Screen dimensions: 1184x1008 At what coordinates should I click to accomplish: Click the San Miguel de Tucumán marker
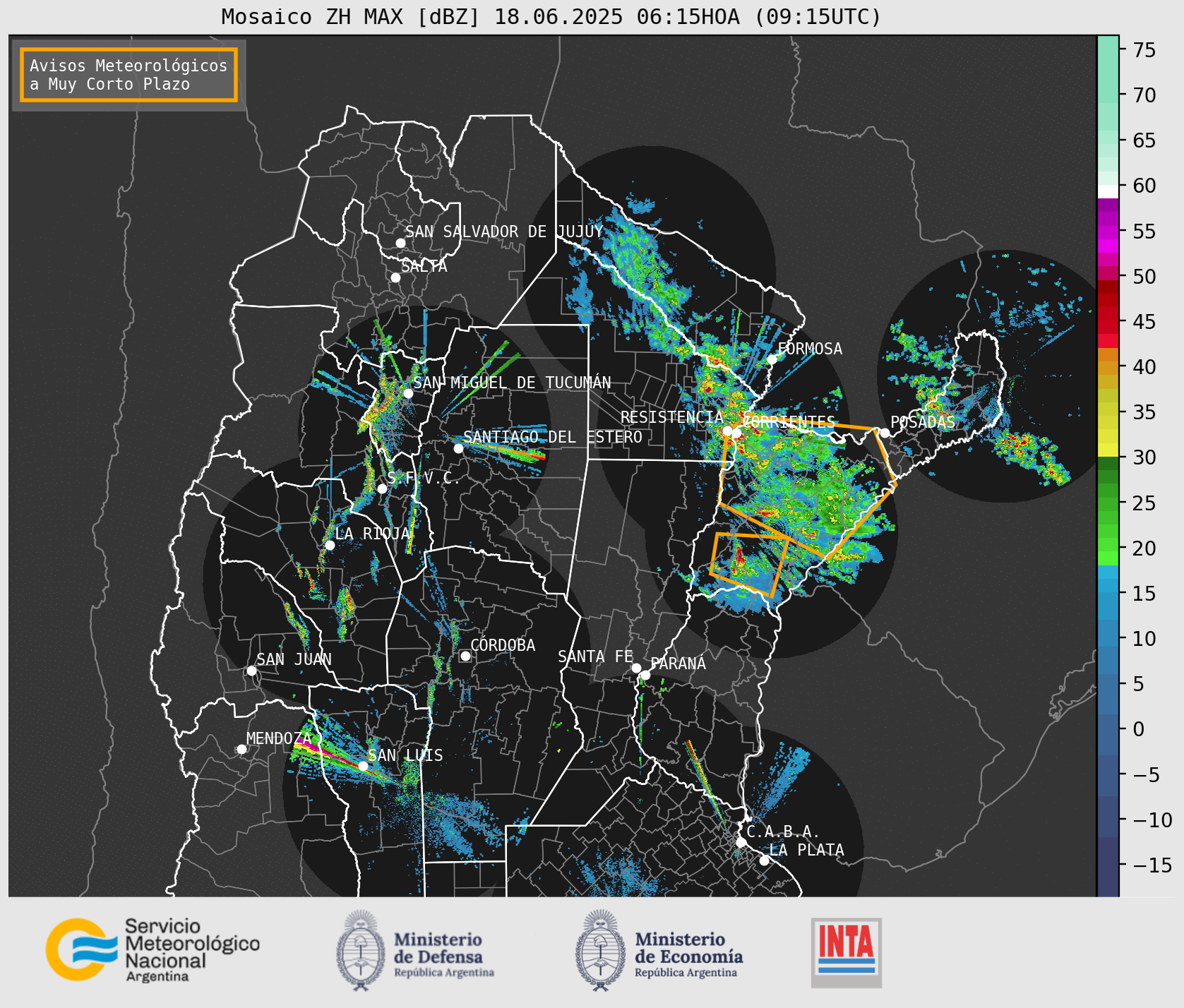click(x=407, y=393)
